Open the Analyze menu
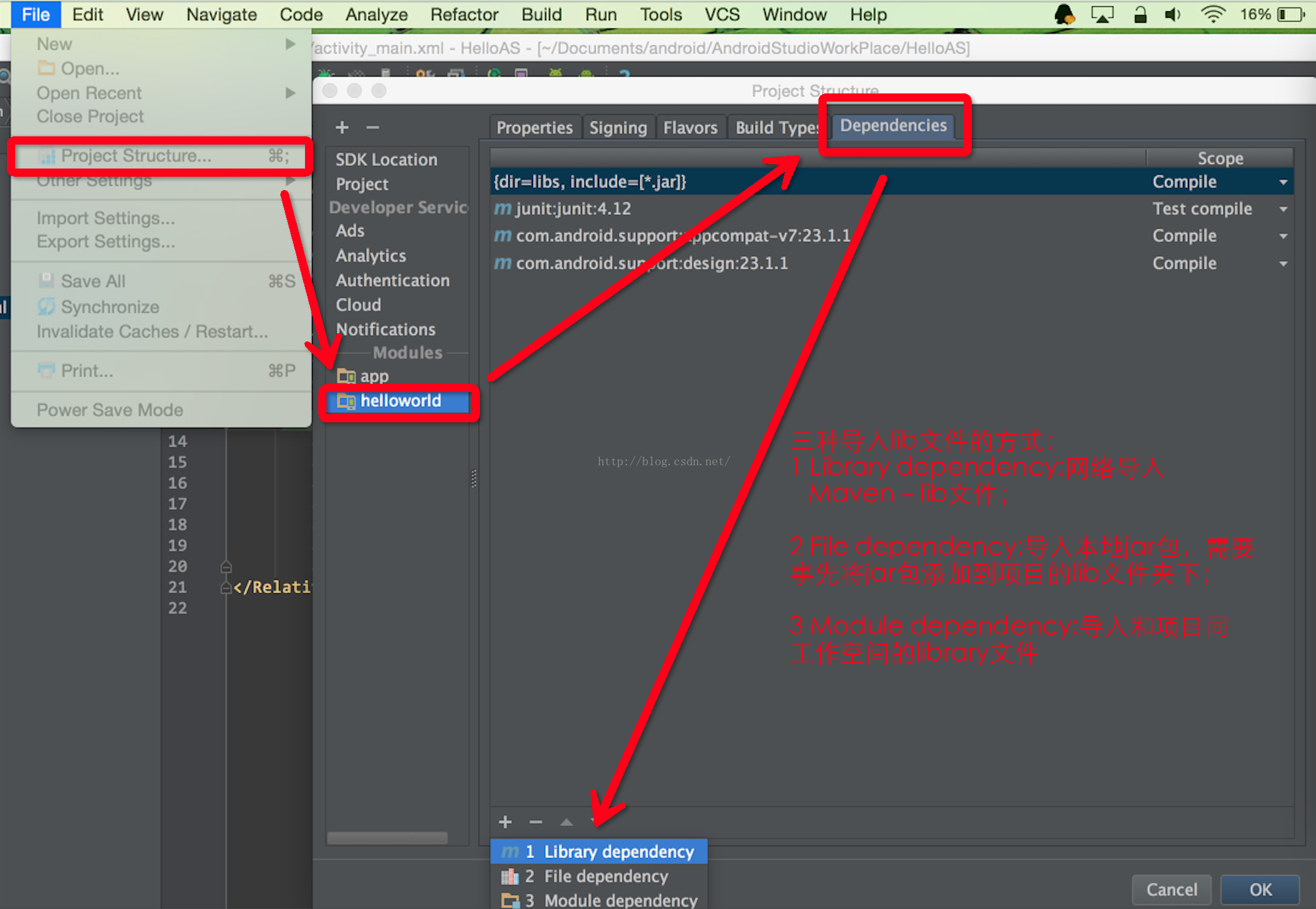This screenshot has height=909, width=1316. (x=376, y=14)
